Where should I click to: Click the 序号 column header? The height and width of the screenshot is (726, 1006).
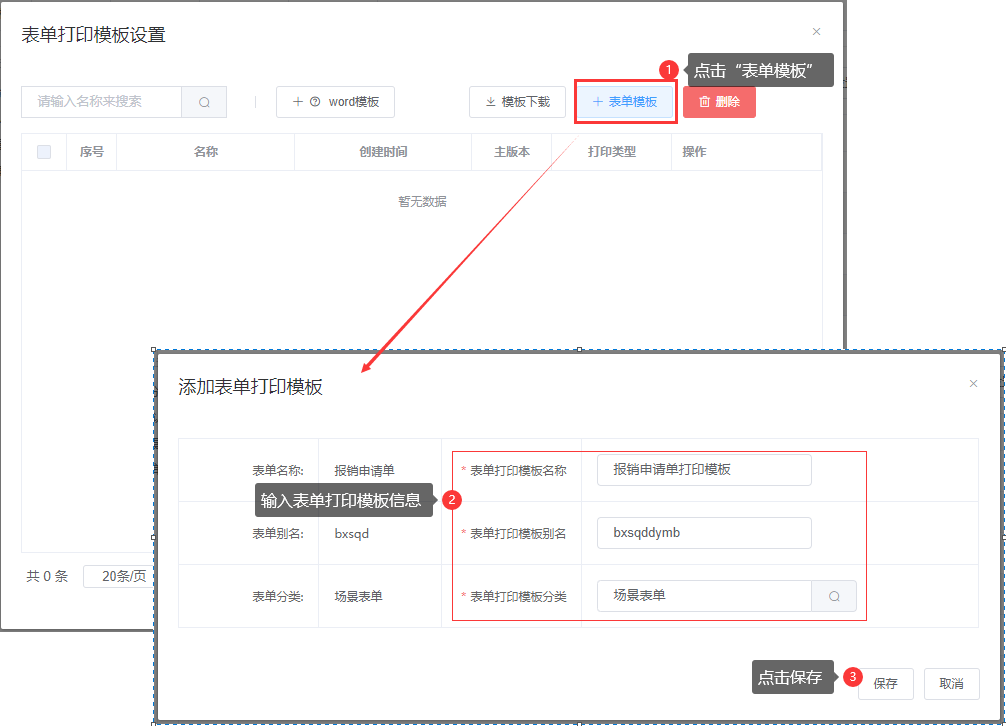[x=92, y=152]
